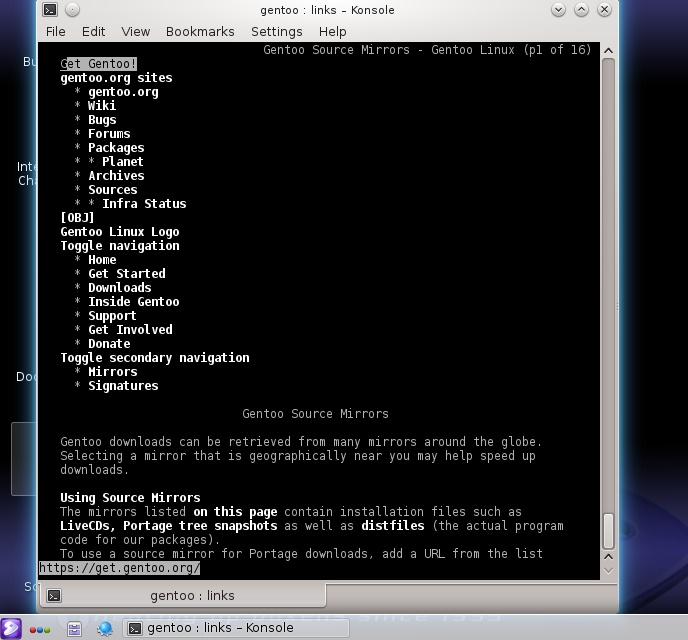Follow the 'LiveCDs, Portage tree snapshots' link

(169, 526)
